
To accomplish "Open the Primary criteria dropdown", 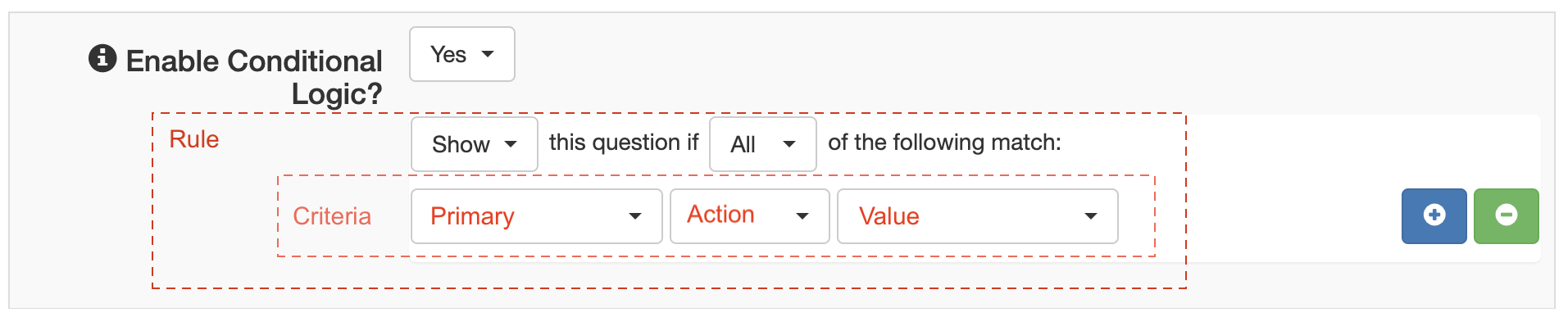I will pyautogui.click(x=537, y=216).
